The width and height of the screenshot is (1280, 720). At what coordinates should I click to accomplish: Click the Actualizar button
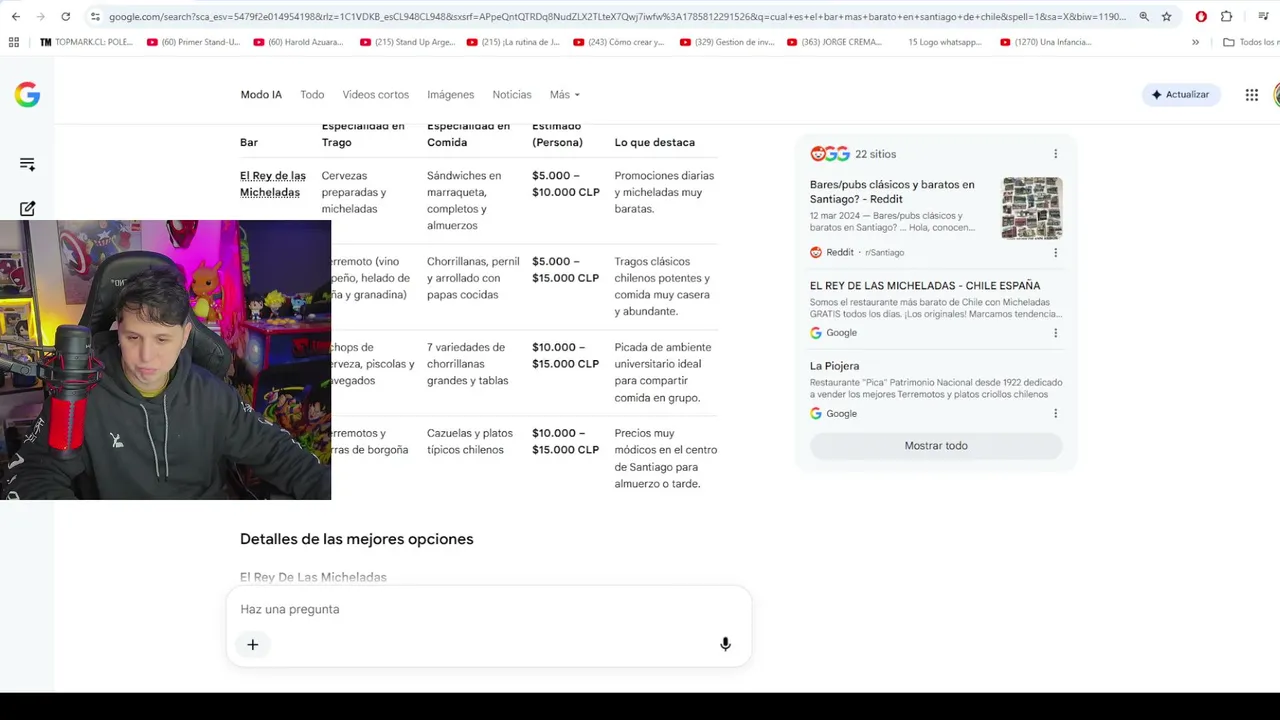coord(1181,95)
